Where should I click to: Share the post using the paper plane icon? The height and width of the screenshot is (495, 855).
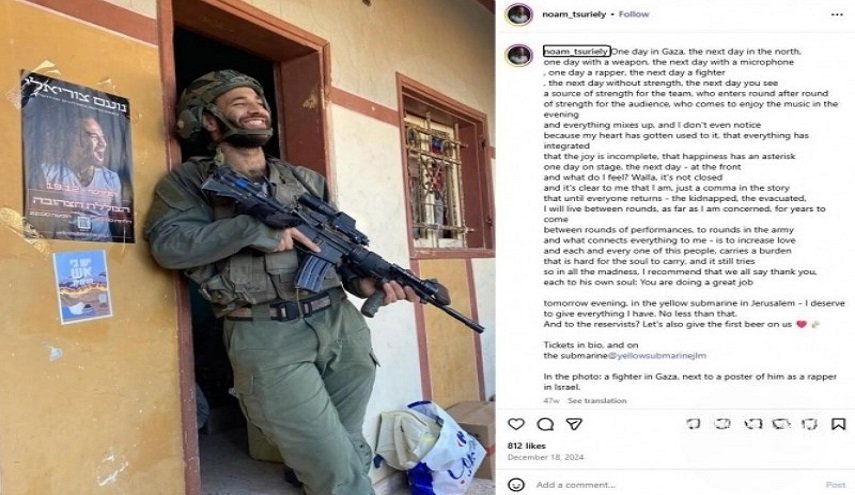coord(574,424)
